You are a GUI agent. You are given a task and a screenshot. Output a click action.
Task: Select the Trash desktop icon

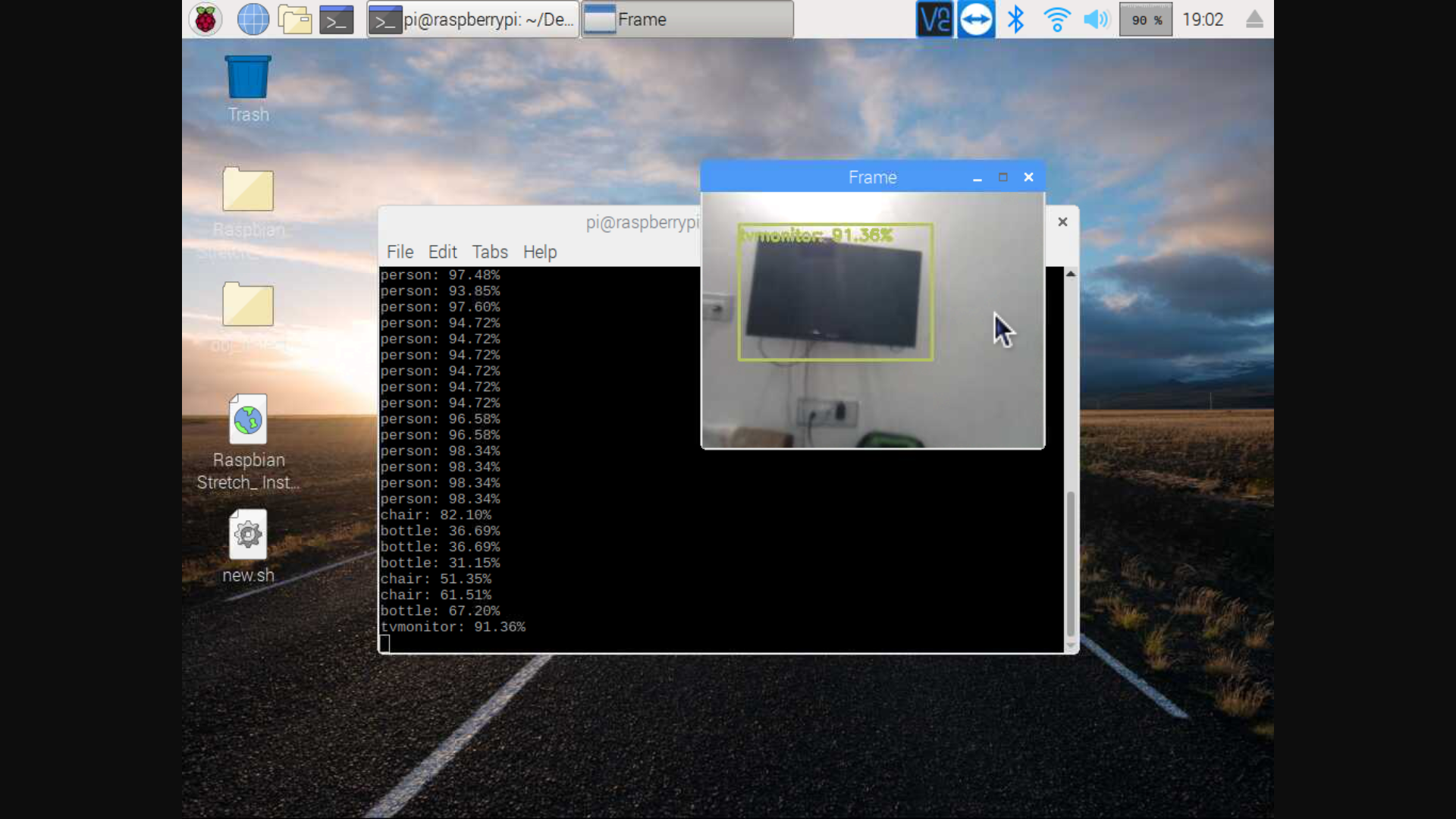click(x=248, y=89)
